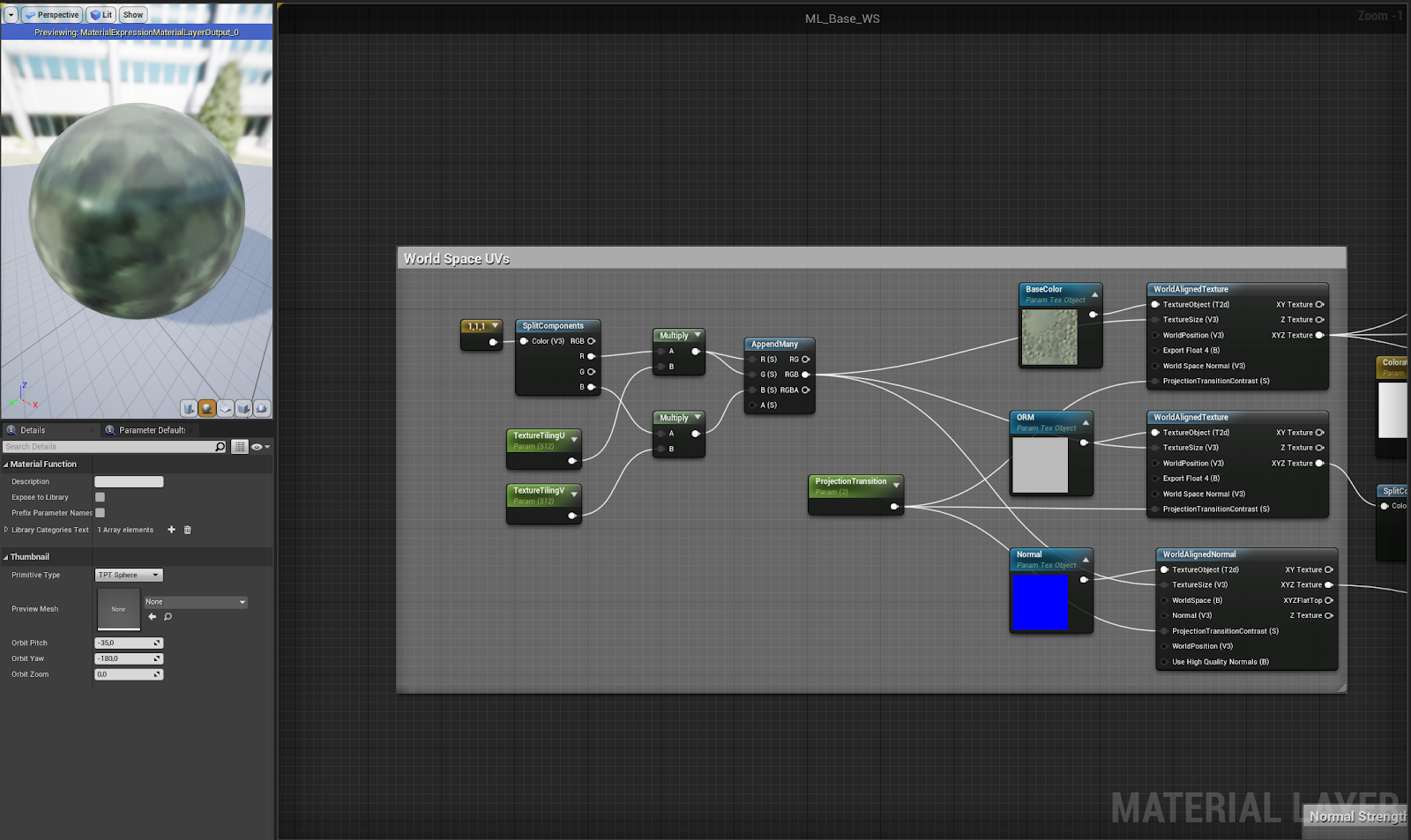
Task: Add element to Library Categories Text array
Action: point(171,530)
